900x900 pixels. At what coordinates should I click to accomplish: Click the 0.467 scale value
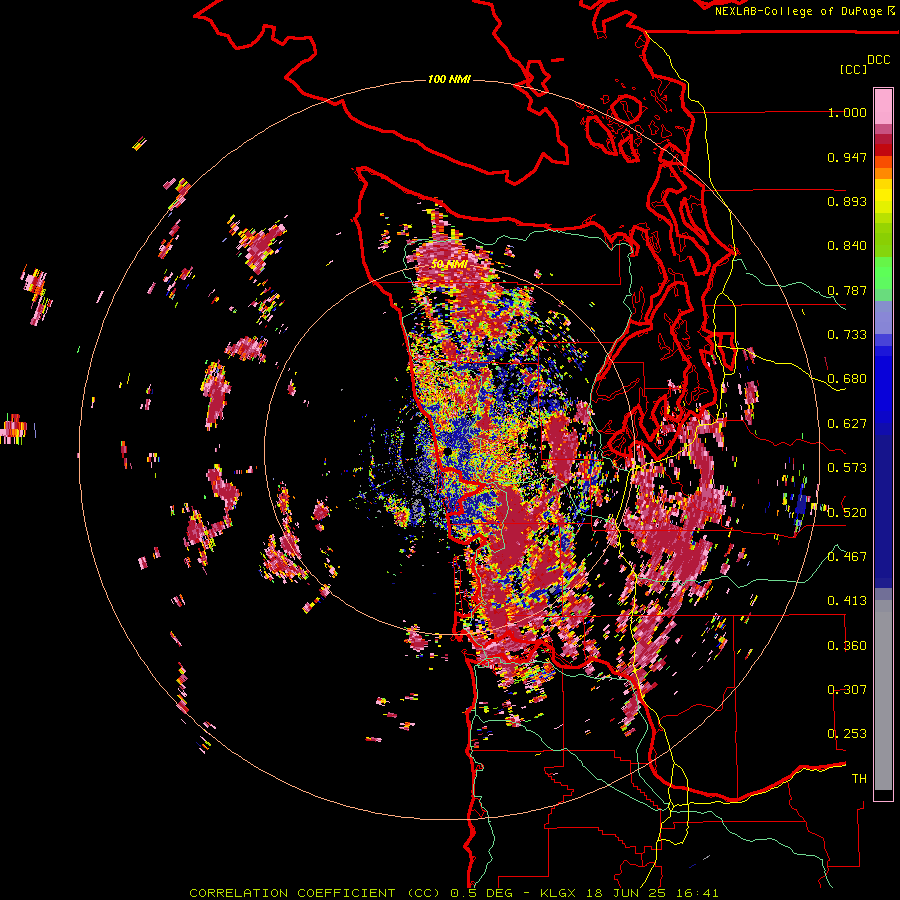tap(847, 557)
